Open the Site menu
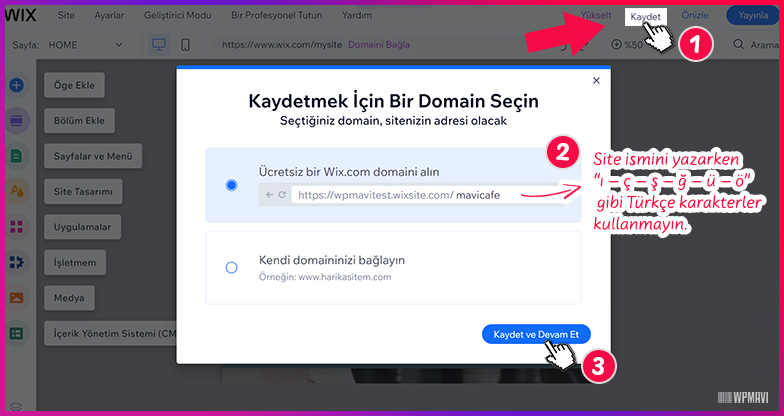 (x=66, y=16)
